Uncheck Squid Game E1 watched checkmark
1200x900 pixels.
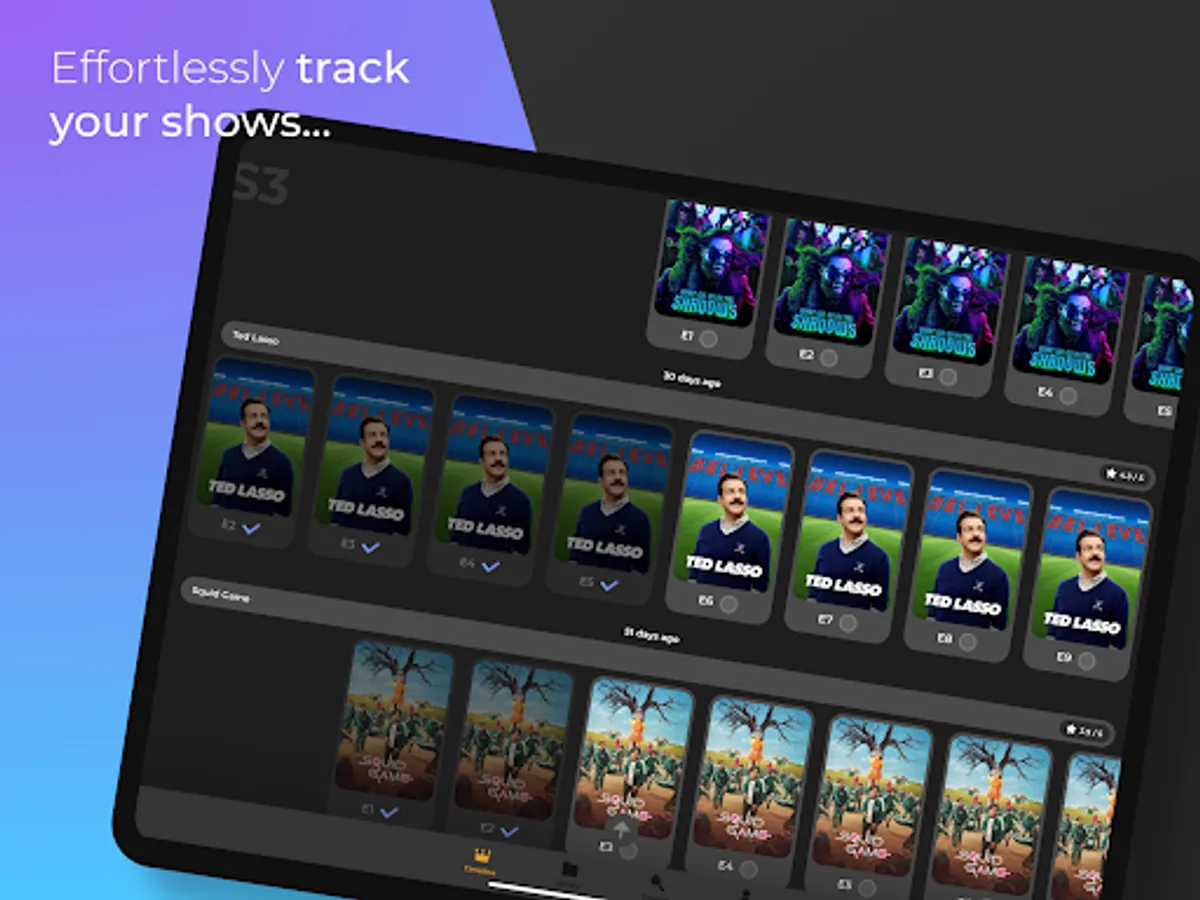[389, 812]
